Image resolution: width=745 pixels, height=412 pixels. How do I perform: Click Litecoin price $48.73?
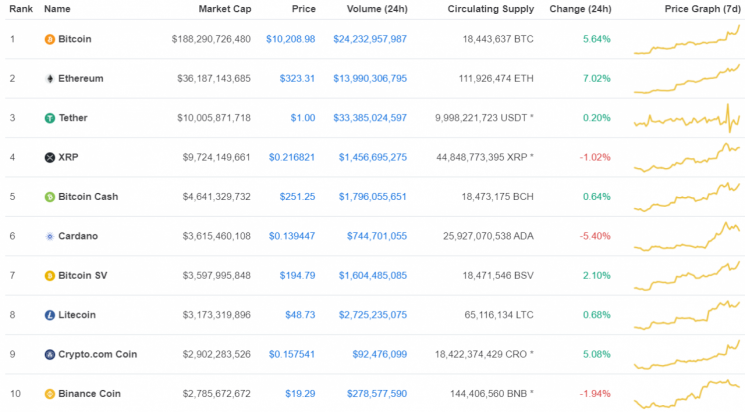(300, 315)
